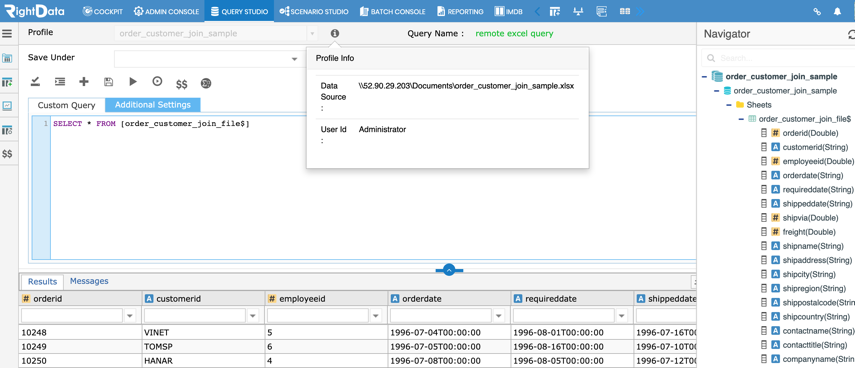Click the stacked documents icon in the top bar

(x=601, y=11)
